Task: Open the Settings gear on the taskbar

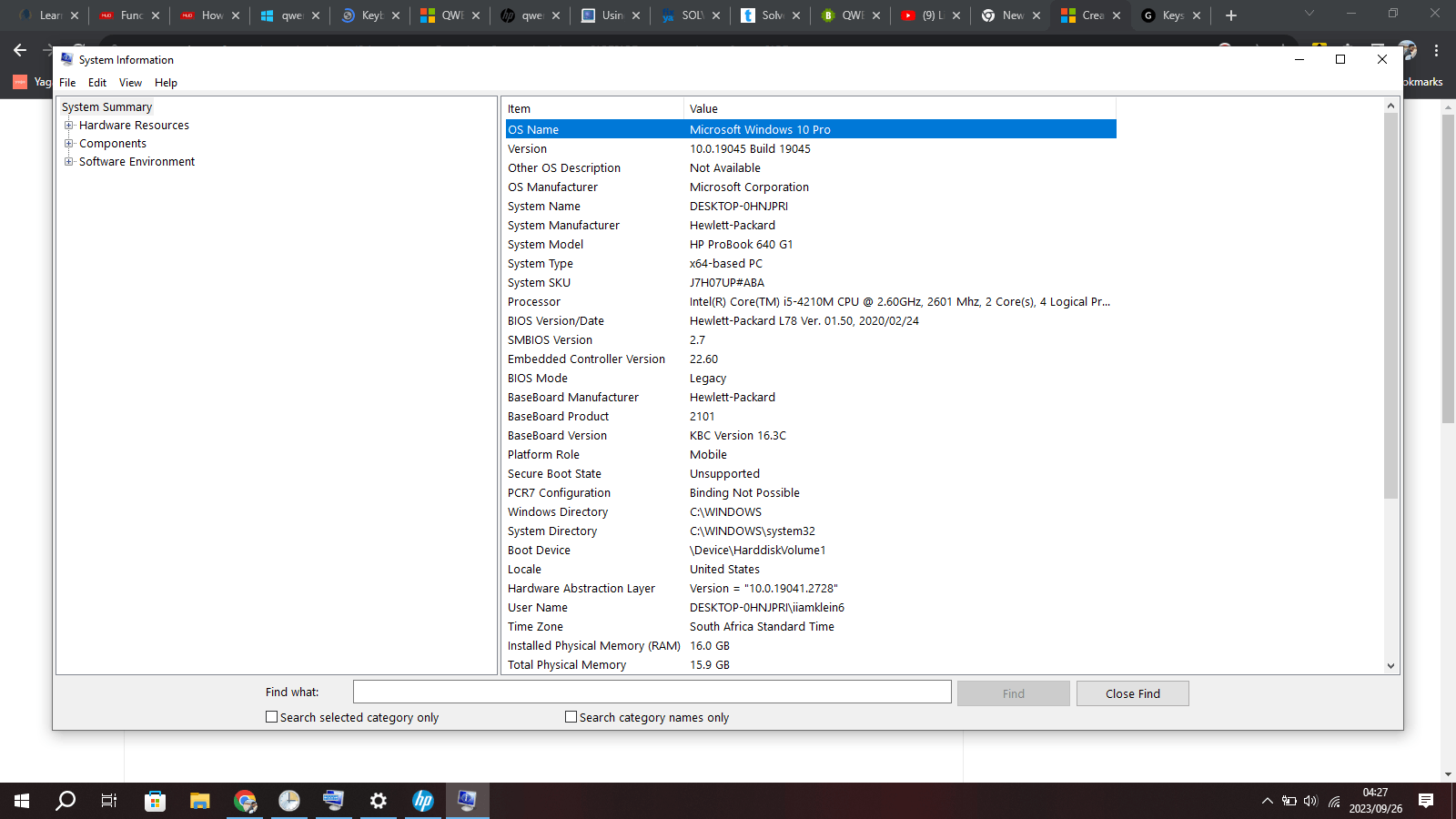Action: point(378,801)
